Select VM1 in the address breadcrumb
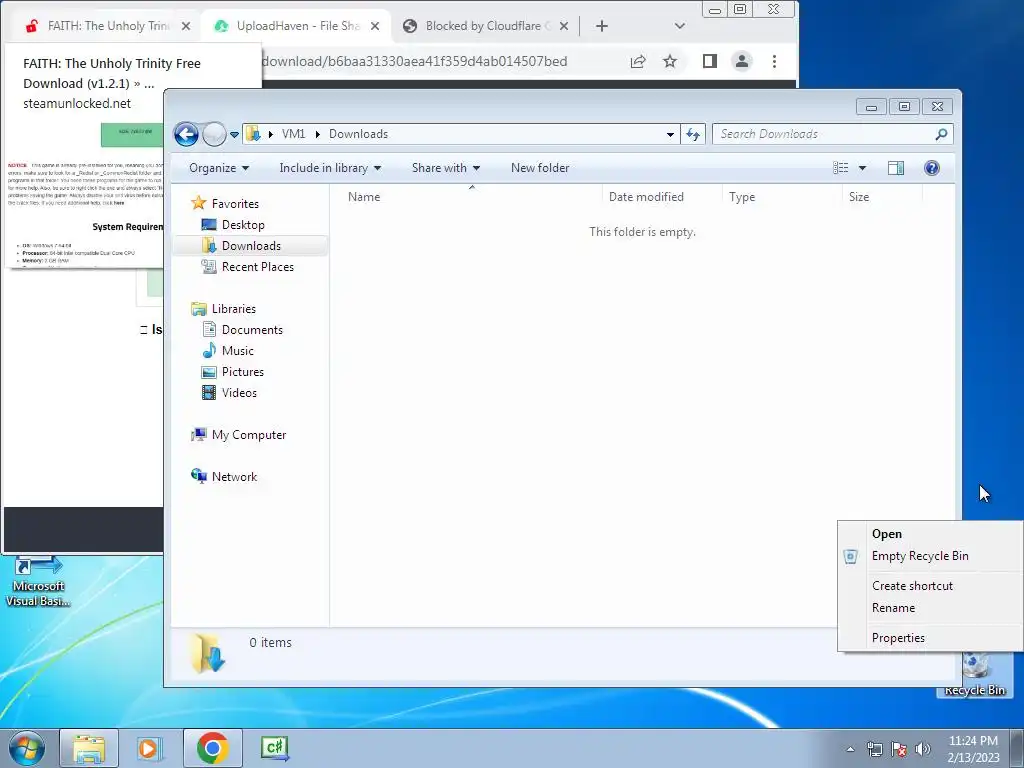 [x=293, y=134]
